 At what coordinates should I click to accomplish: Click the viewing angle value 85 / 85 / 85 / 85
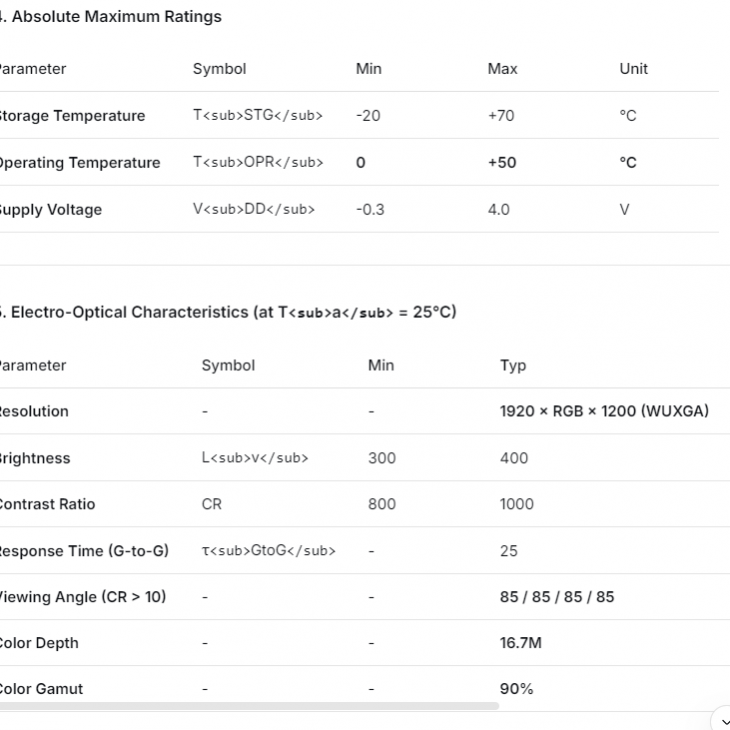pyautogui.click(x=557, y=597)
